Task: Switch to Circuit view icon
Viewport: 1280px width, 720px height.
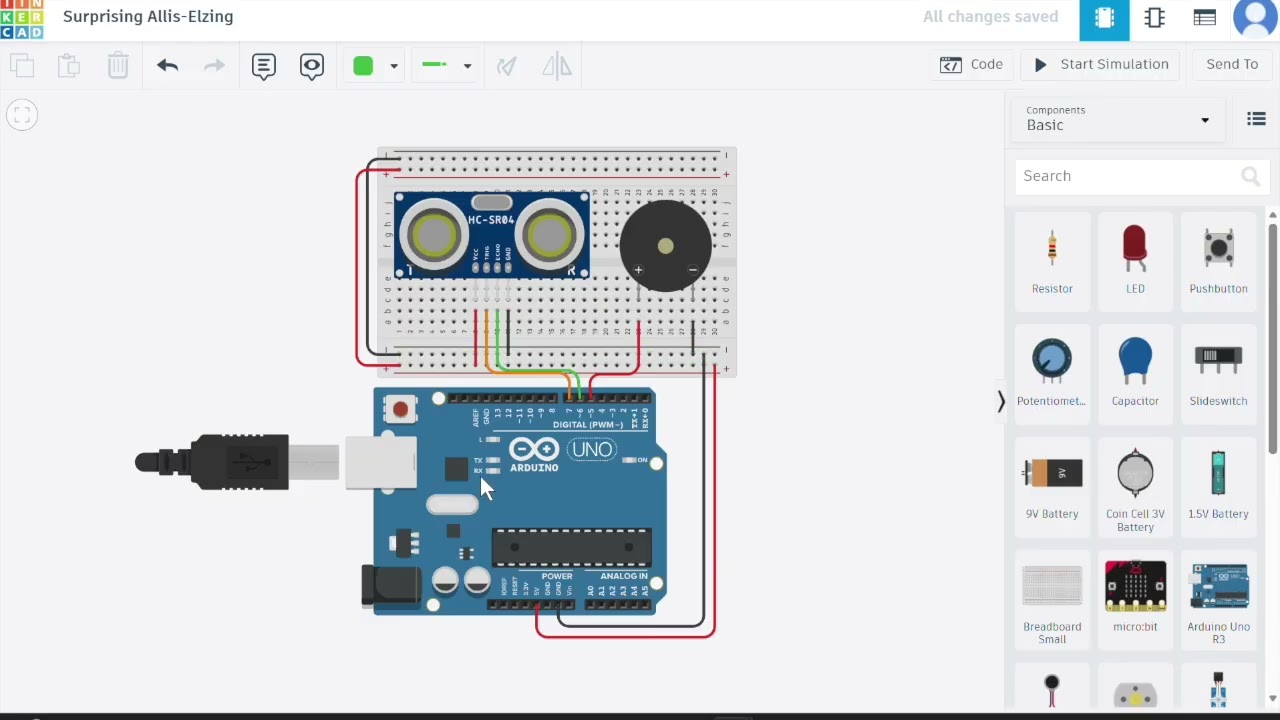Action: coord(1105,18)
